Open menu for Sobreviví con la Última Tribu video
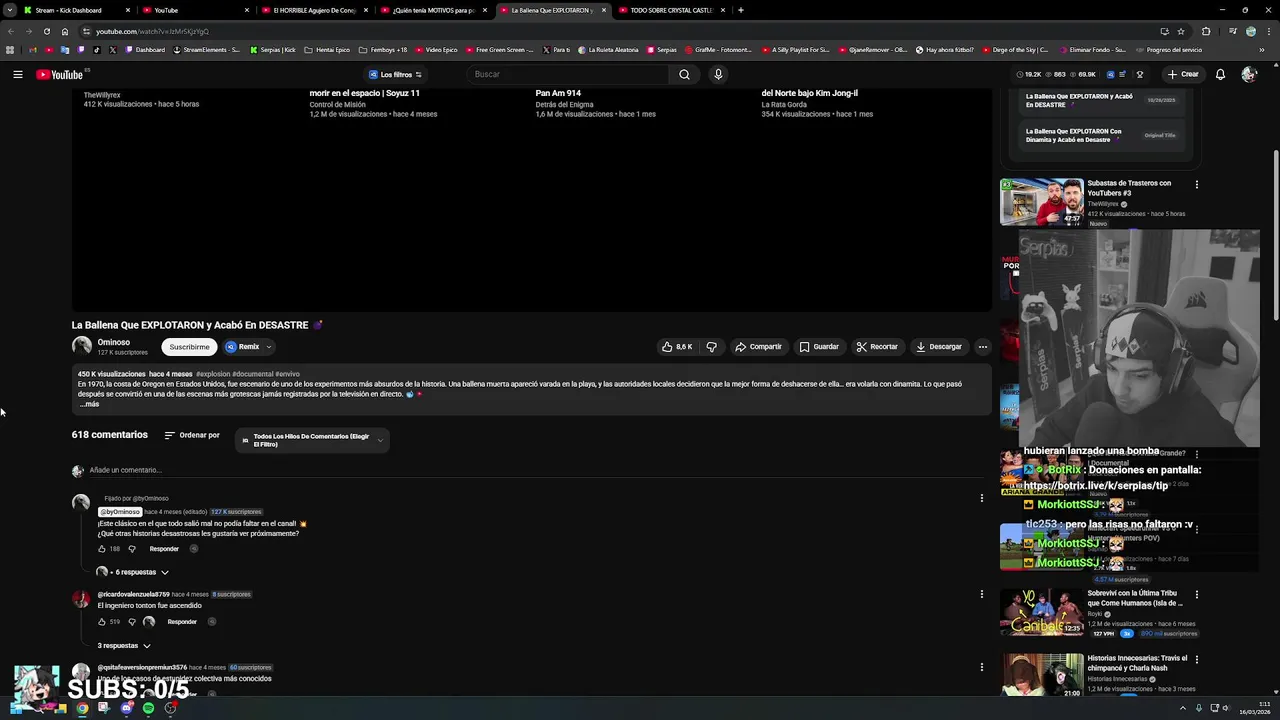This screenshot has width=1280, height=720. 1196,594
